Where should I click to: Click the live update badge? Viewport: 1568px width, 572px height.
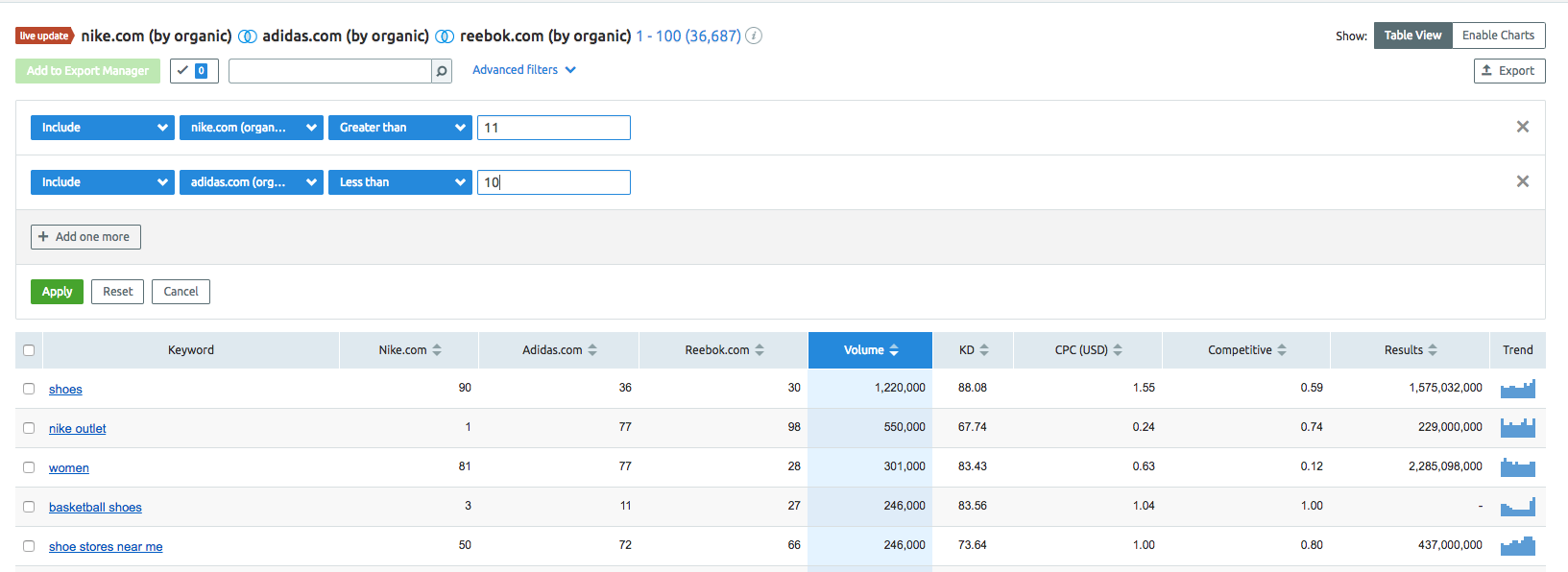point(44,36)
